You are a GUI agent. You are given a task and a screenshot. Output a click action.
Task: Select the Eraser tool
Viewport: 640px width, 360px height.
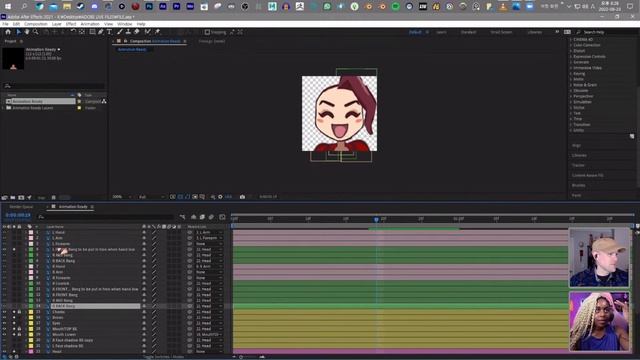pos(137,32)
